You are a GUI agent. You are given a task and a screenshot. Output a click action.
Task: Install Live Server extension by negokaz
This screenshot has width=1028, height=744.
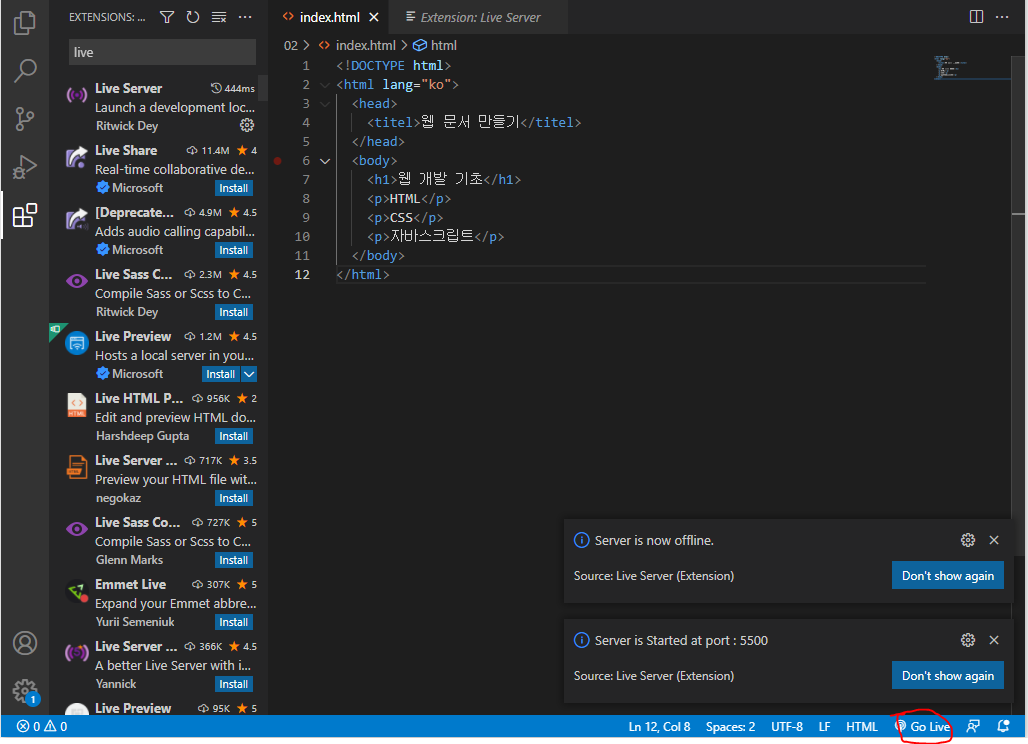pyautogui.click(x=233, y=498)
